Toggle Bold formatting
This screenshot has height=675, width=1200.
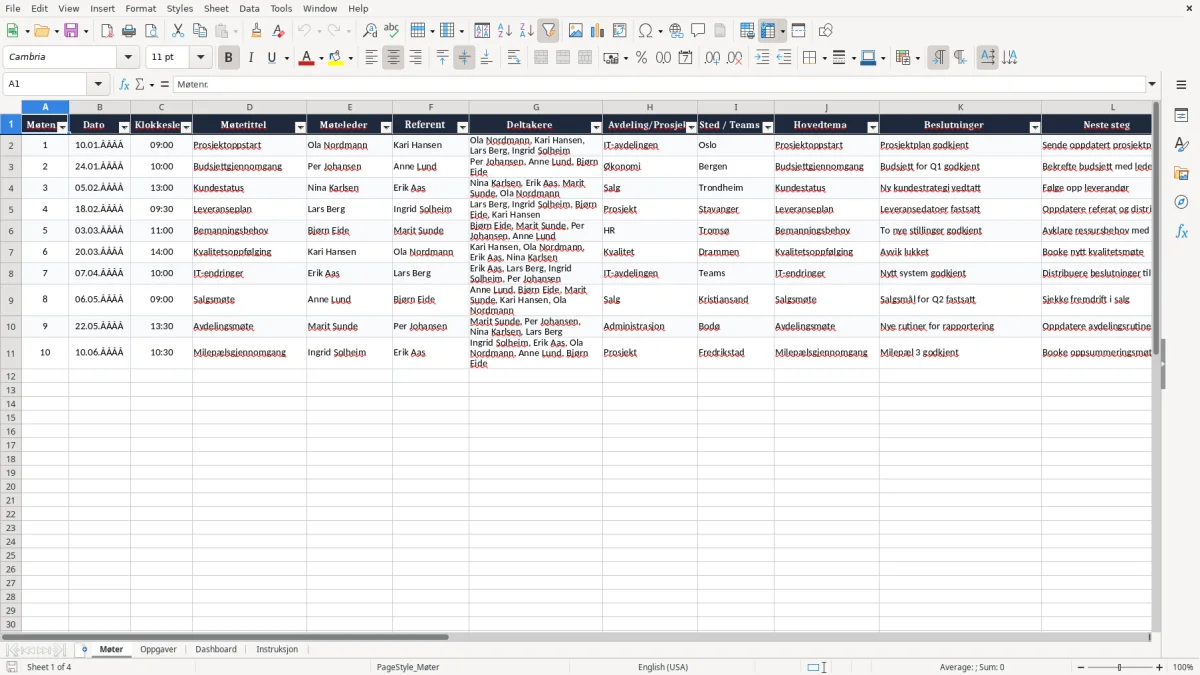(x=228, y=58)
